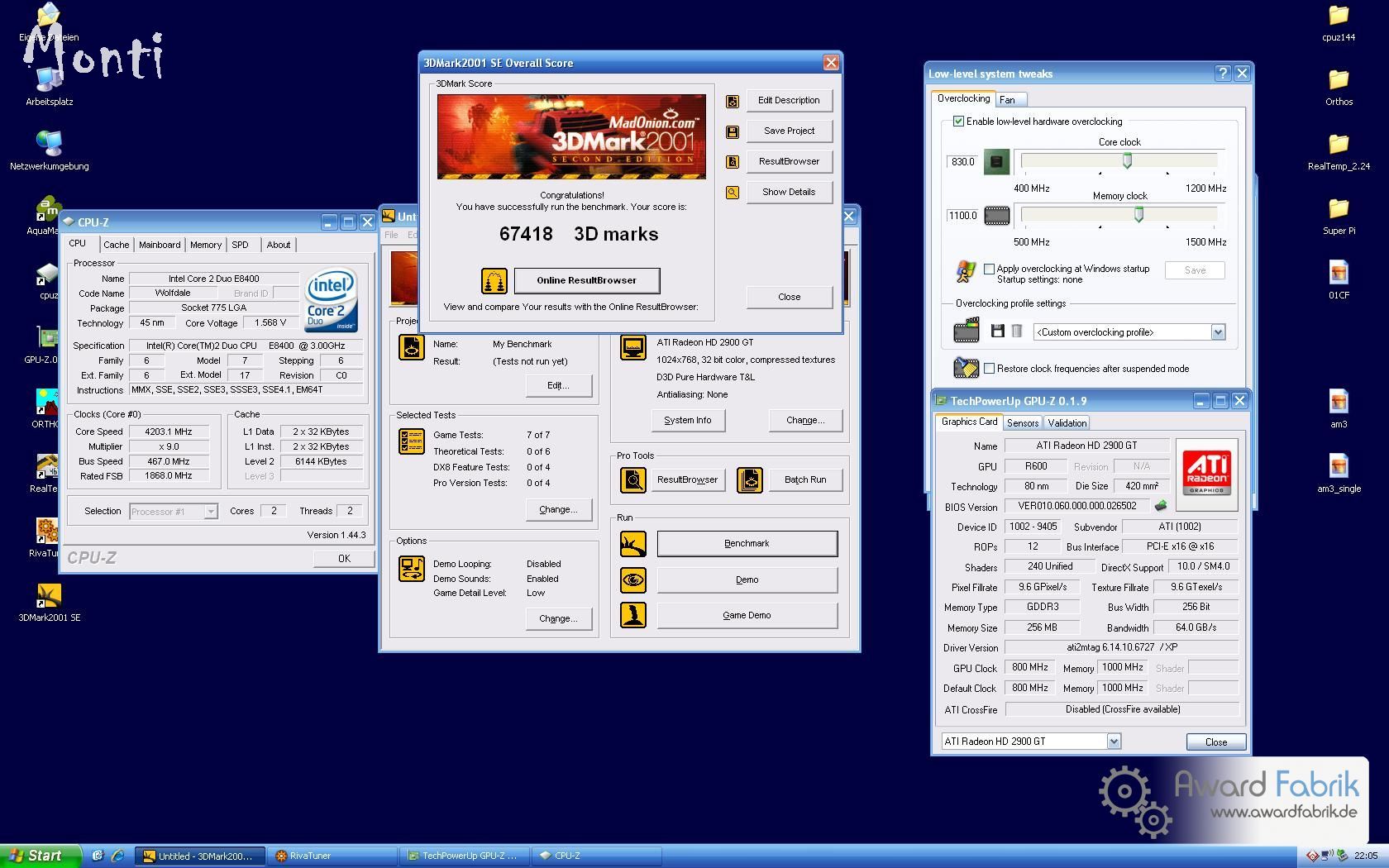Click the Show Details magnifier icon
This screenshot has width=1389, height=868.
pyautogui.click(x=733, y=193)
